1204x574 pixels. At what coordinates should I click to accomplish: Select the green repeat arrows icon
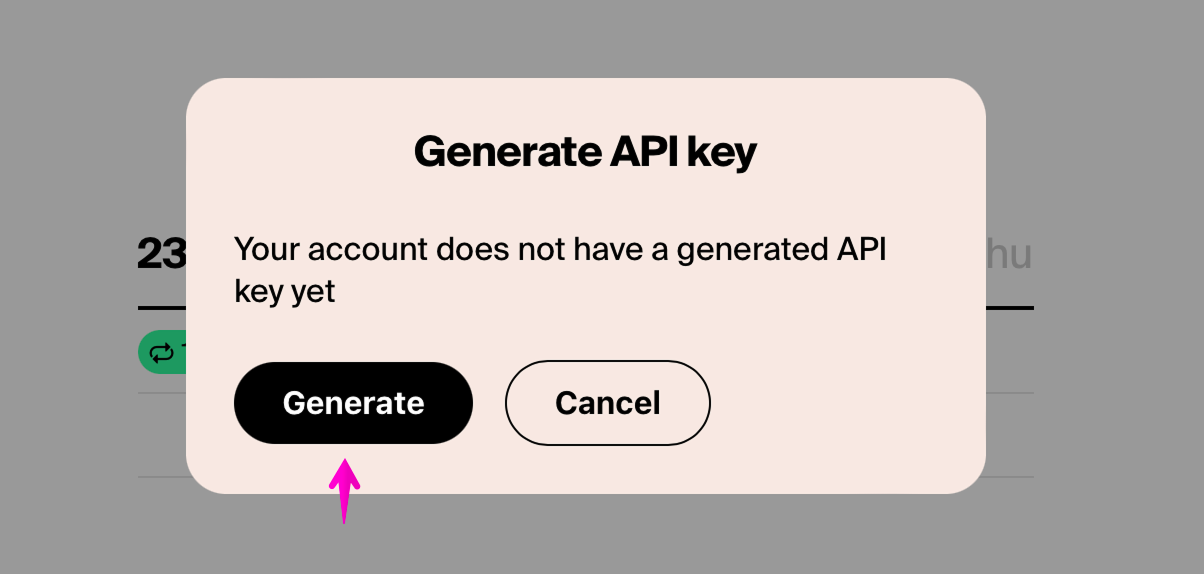tap(161, 352)
